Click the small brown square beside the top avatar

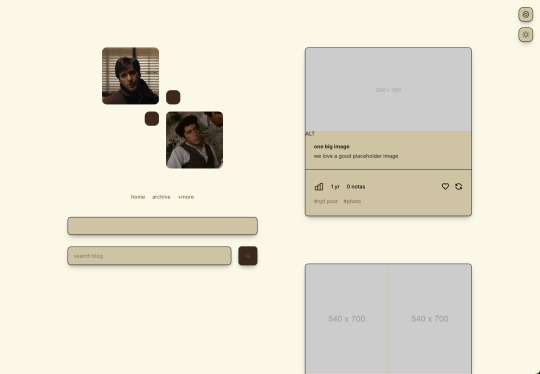click(173, 97)
